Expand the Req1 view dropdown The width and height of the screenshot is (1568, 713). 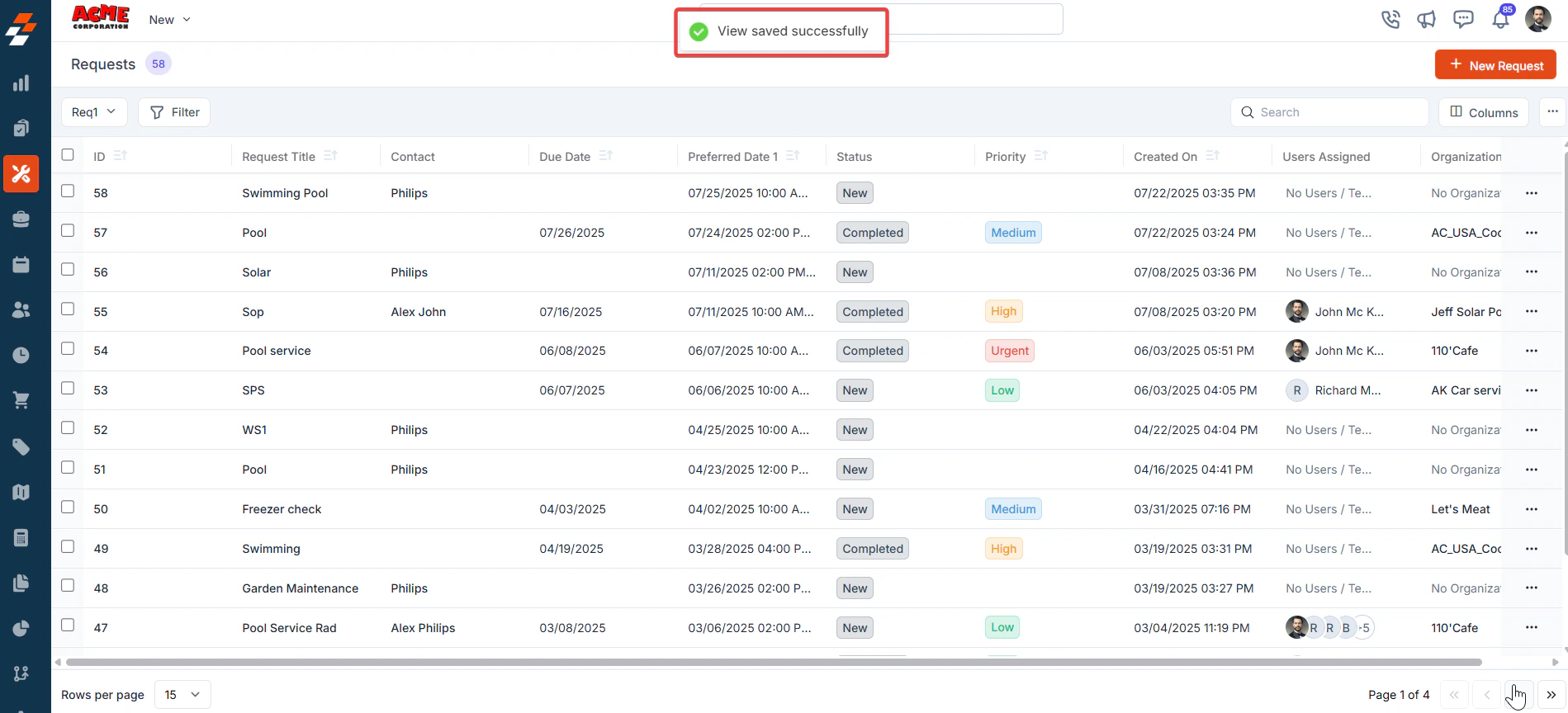click(94, 112)
